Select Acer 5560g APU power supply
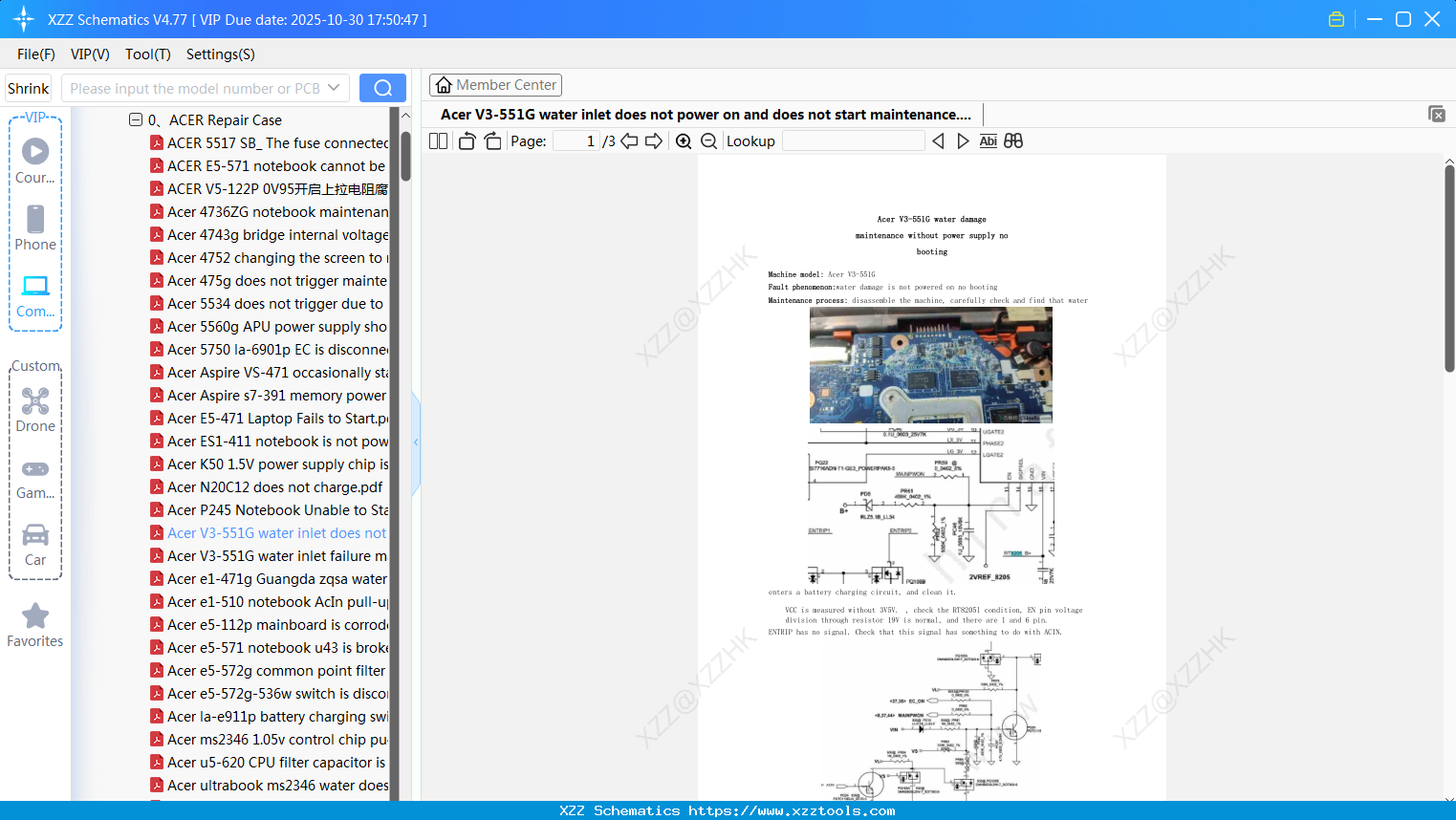Image resolution: width=1456 pixels, height=820 pixels. [x=277, y=327]
